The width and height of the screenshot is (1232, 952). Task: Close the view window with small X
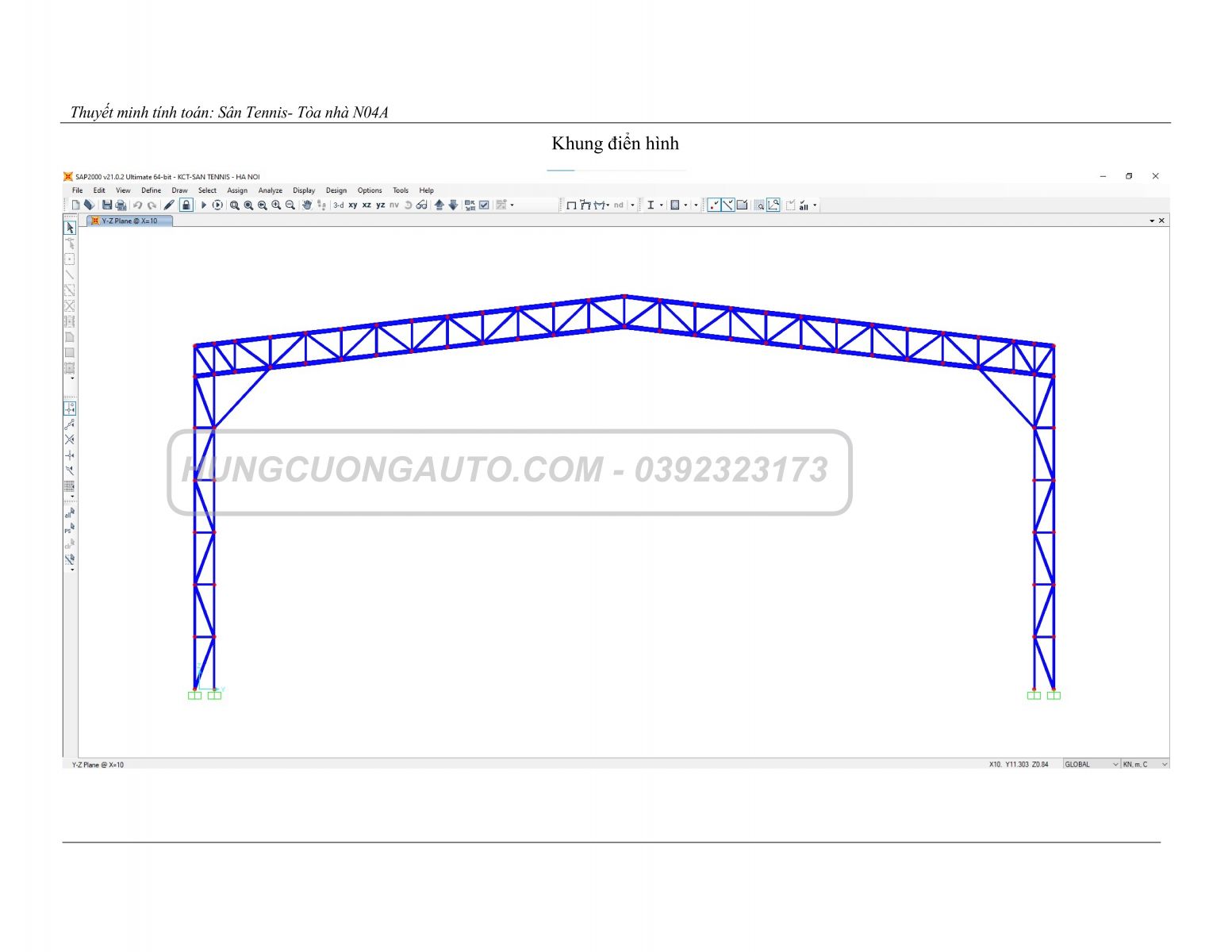(1162, 221)
